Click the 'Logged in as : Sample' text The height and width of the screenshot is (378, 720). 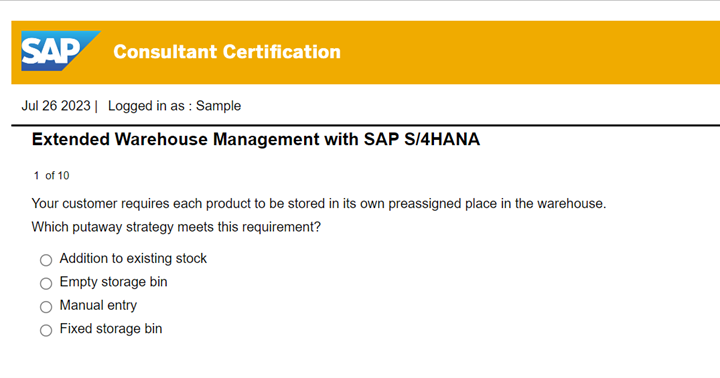(174, 106)
